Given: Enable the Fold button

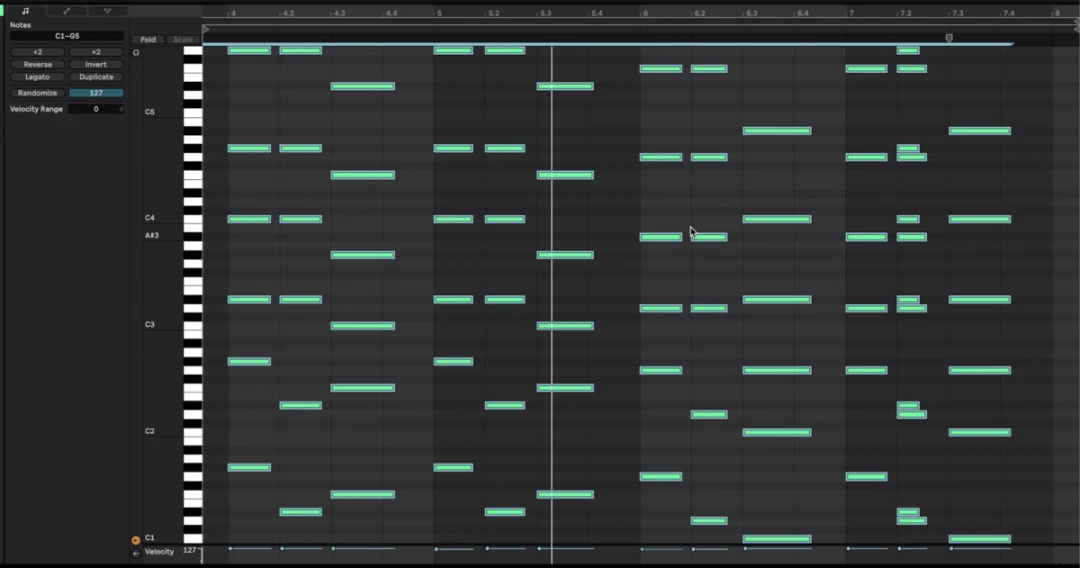Looking at the screenshot, I should click(148, 39).
